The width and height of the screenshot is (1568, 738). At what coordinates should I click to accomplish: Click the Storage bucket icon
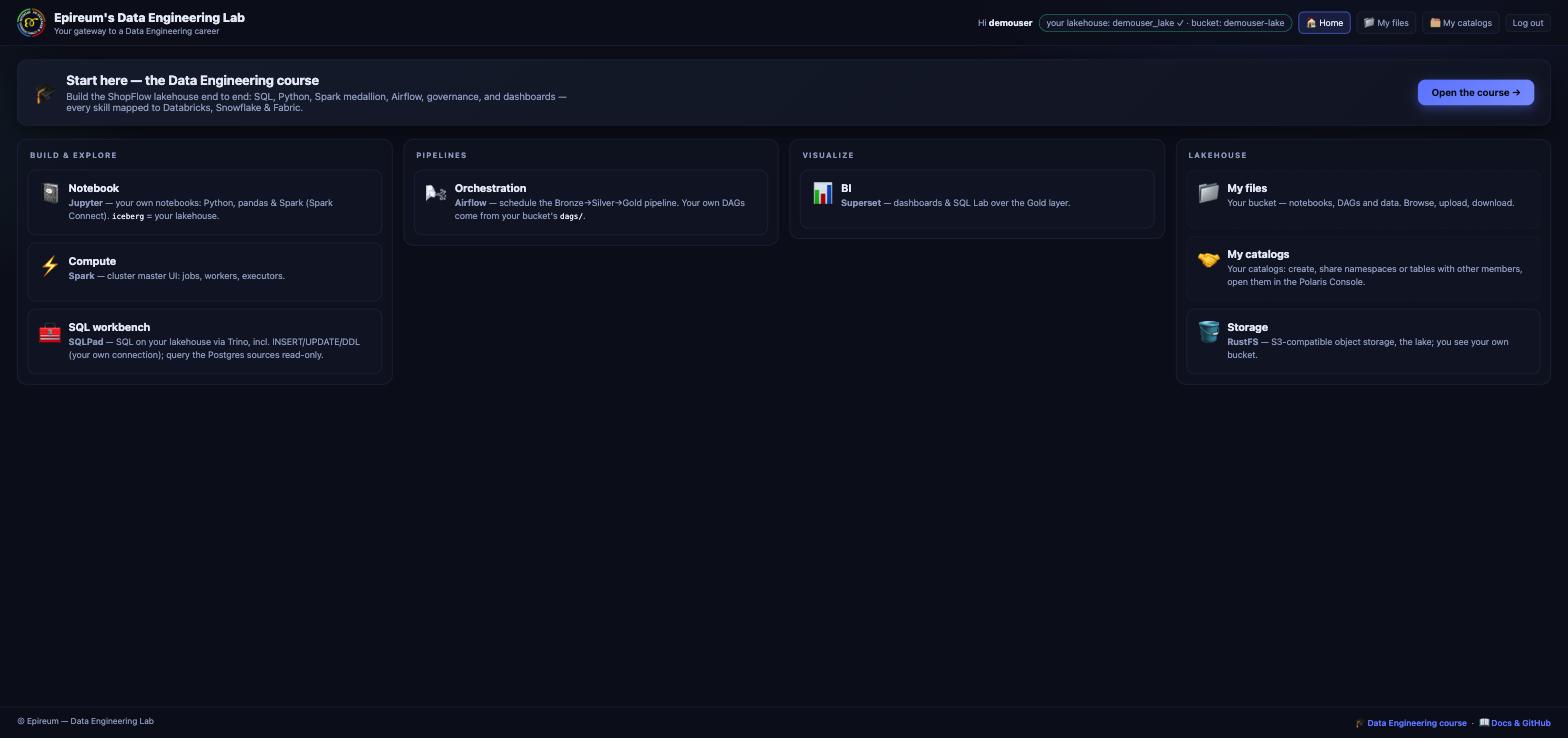coord(1208,332)
